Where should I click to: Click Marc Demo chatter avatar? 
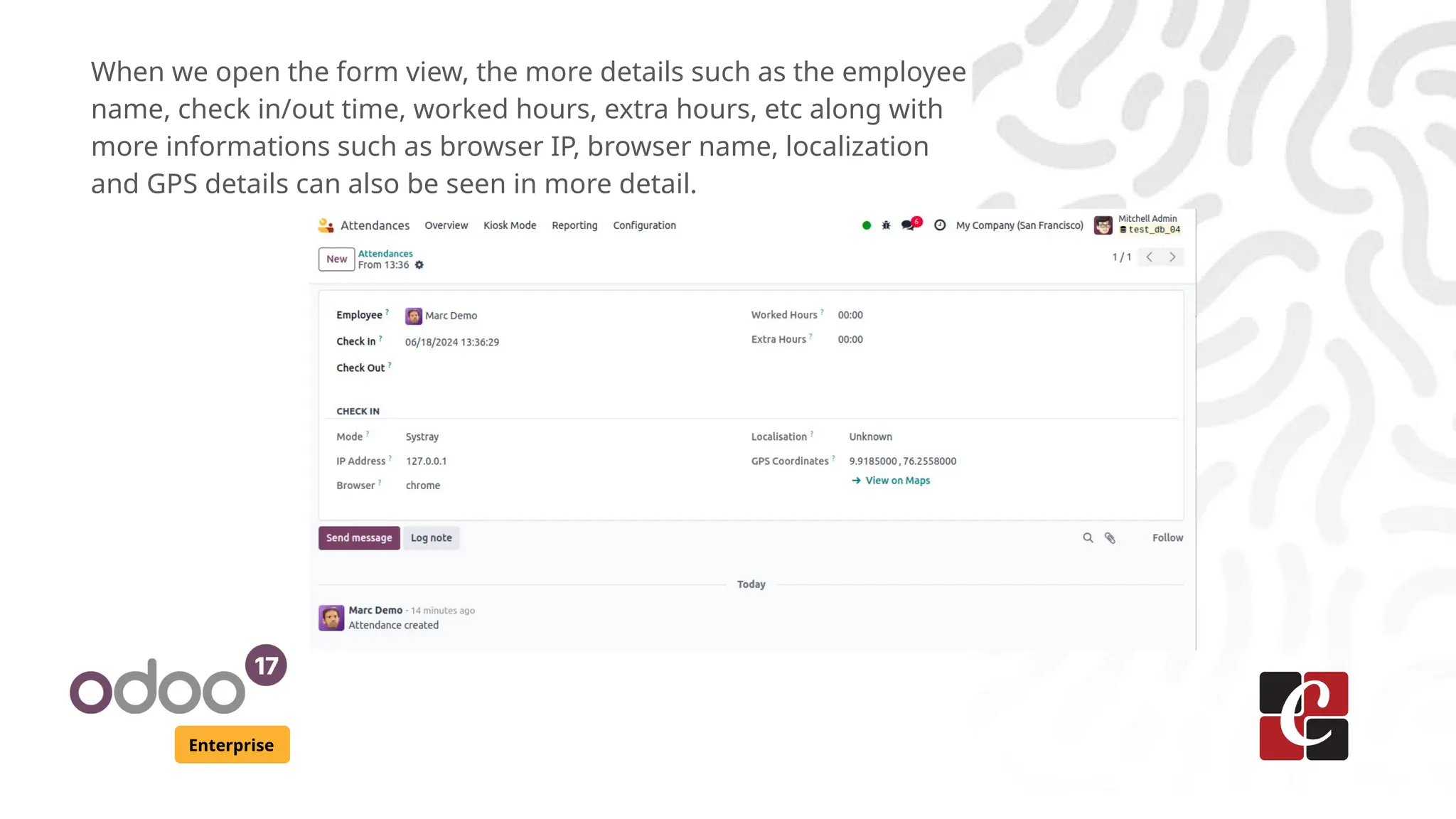(331, 618)
